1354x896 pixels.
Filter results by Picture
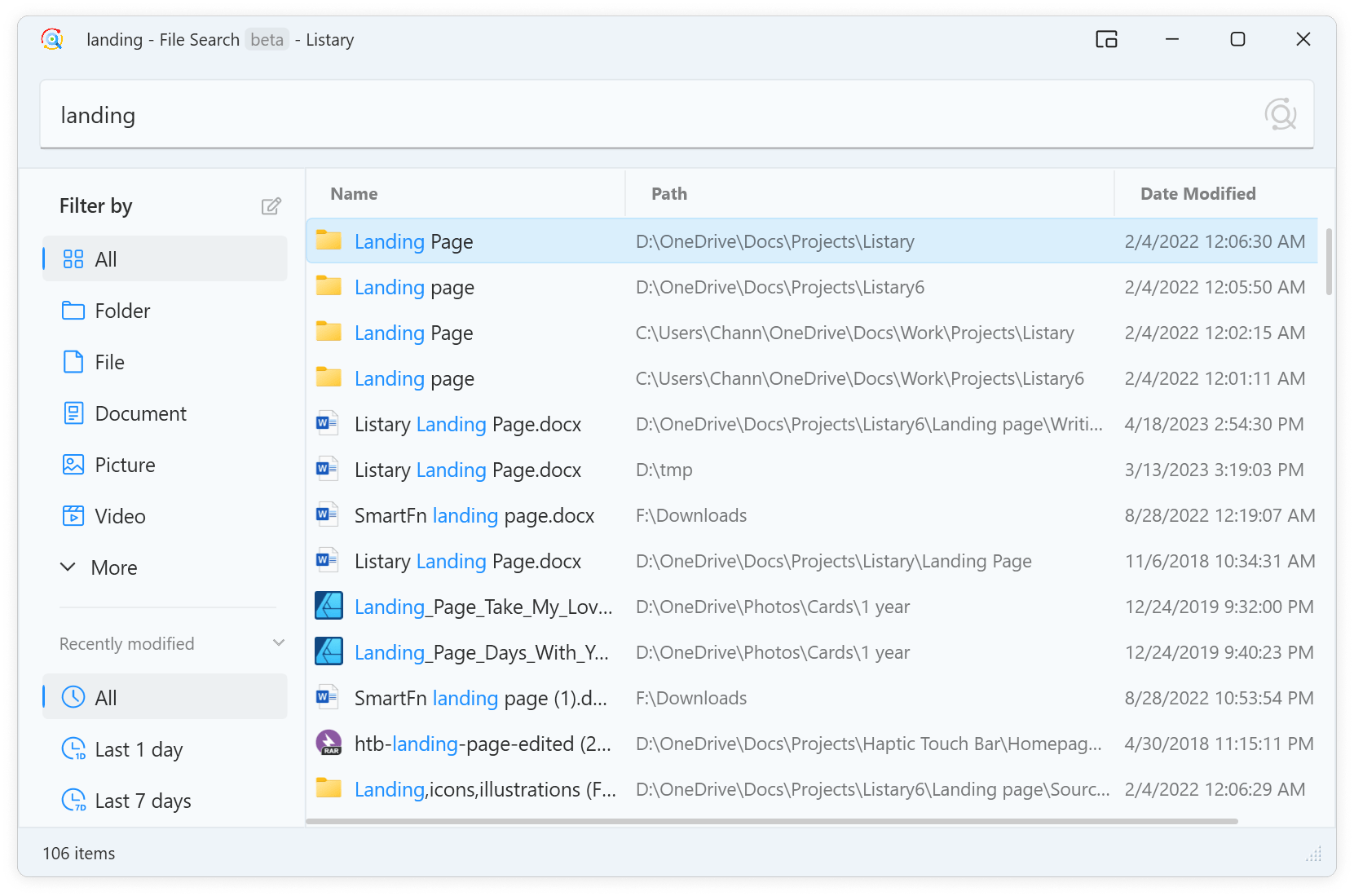(x=165, y=465)
